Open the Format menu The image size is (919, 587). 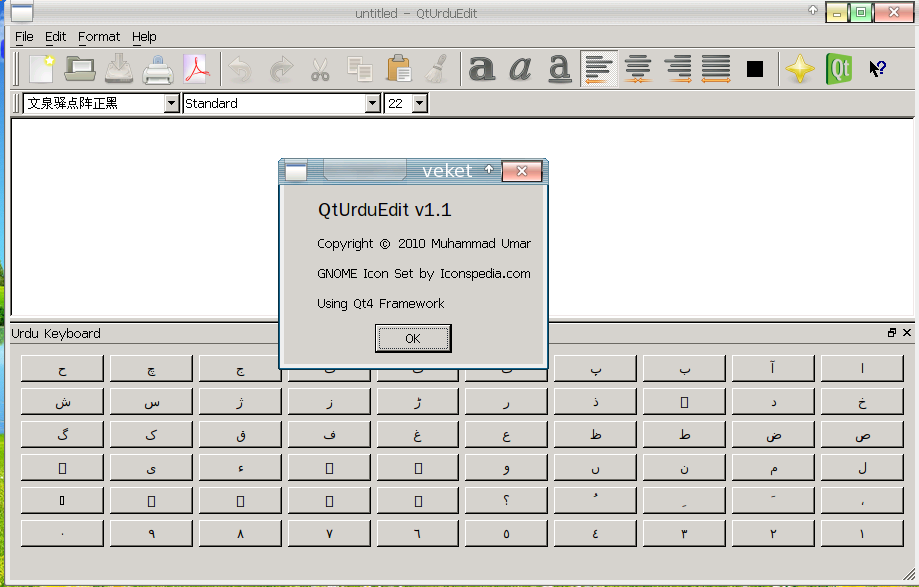[x=99, y=37]
